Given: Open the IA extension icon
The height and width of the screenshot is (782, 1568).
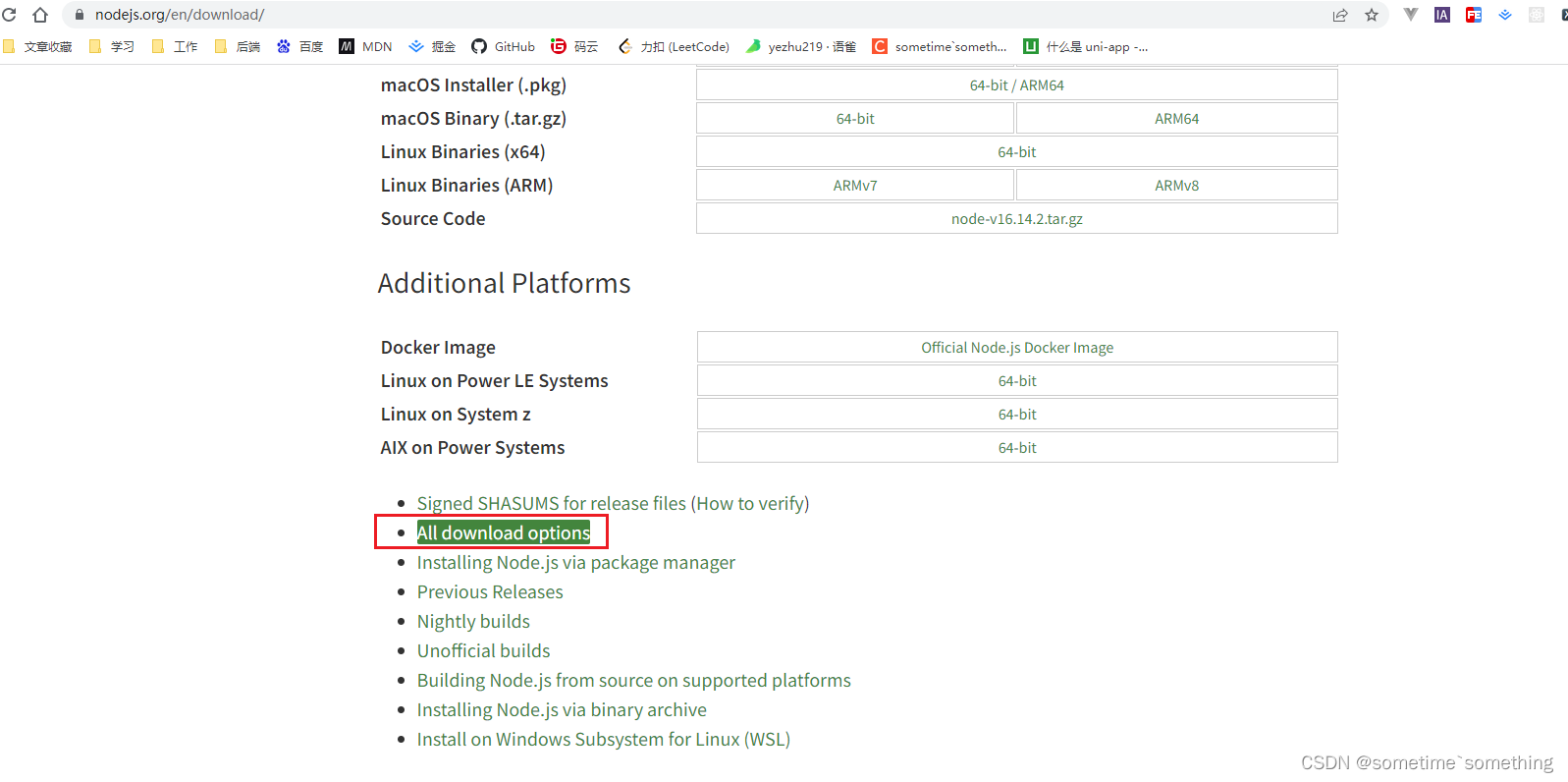Looking at the screenshot, I should point(1442,15).
